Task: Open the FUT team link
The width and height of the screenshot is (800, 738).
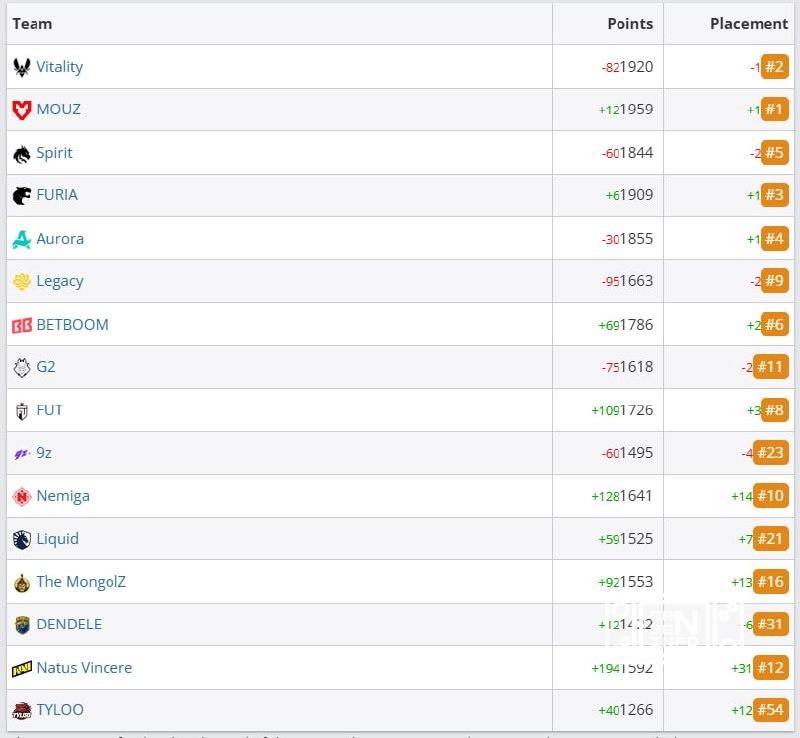Action: click(x=49, y=410)
